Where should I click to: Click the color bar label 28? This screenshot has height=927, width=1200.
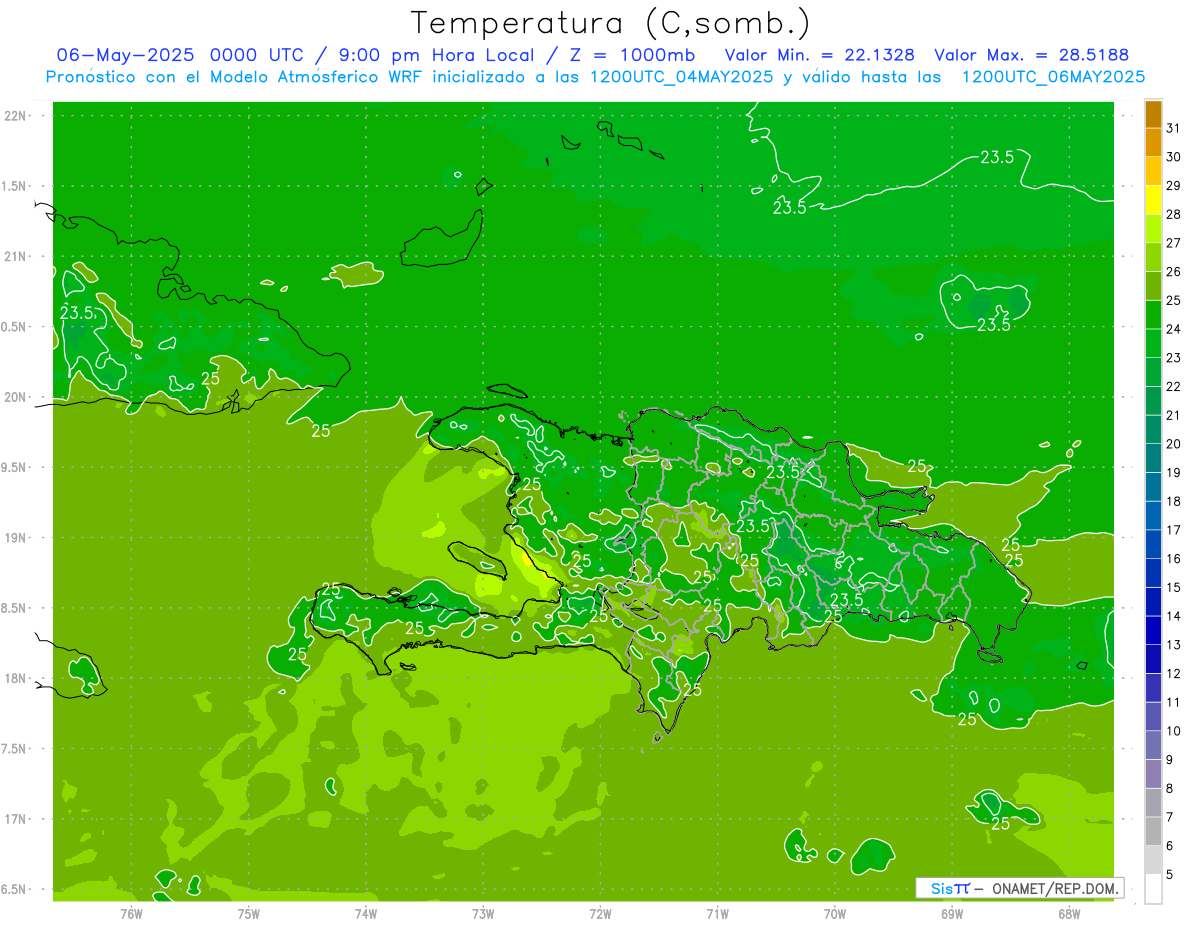pos(1173,214)
